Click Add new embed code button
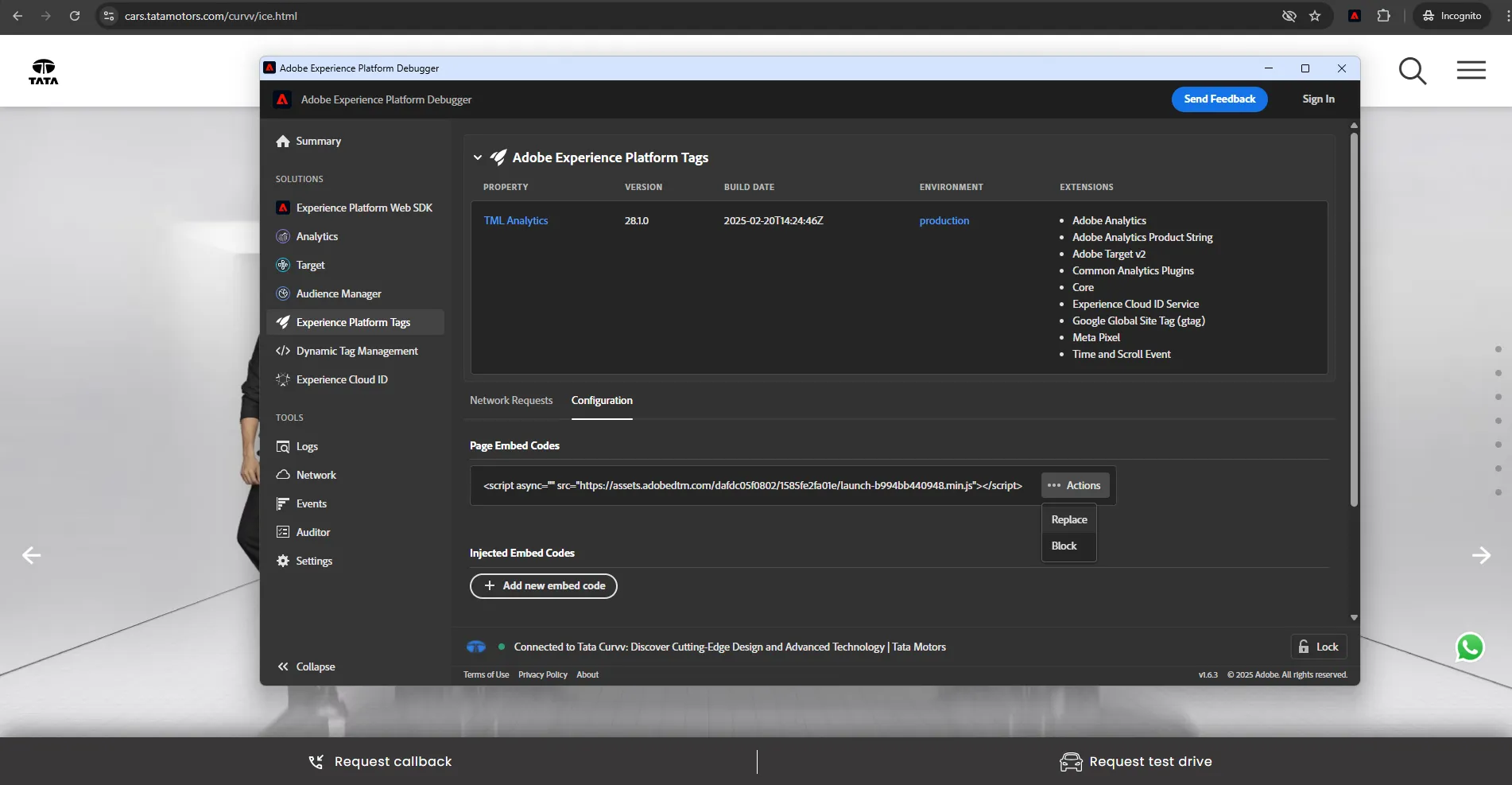1512x785 pixels. coord(544,586)
